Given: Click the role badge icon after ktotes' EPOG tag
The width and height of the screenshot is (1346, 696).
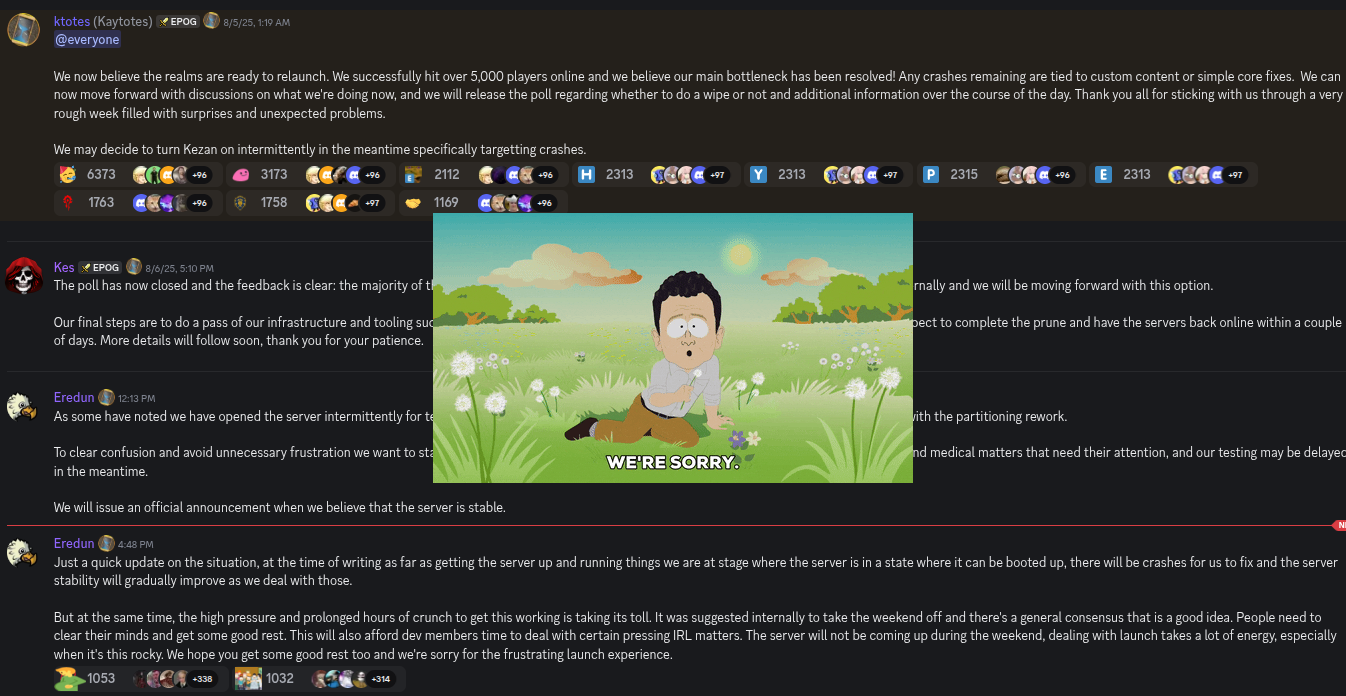Looking at the screenshot, I should point(211,21).
